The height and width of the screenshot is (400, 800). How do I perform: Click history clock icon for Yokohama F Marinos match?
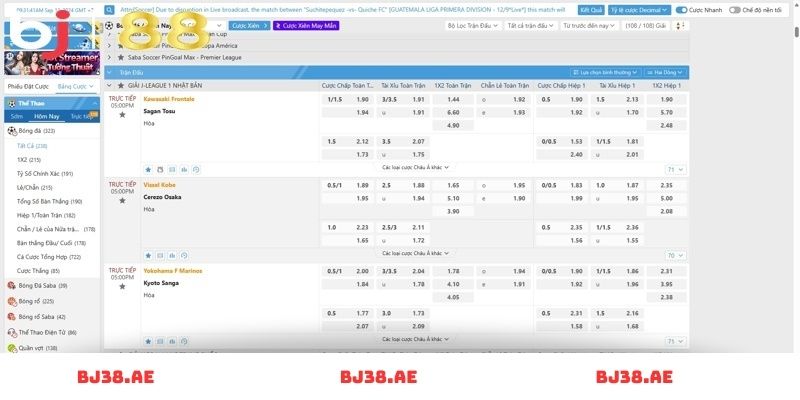184,341
